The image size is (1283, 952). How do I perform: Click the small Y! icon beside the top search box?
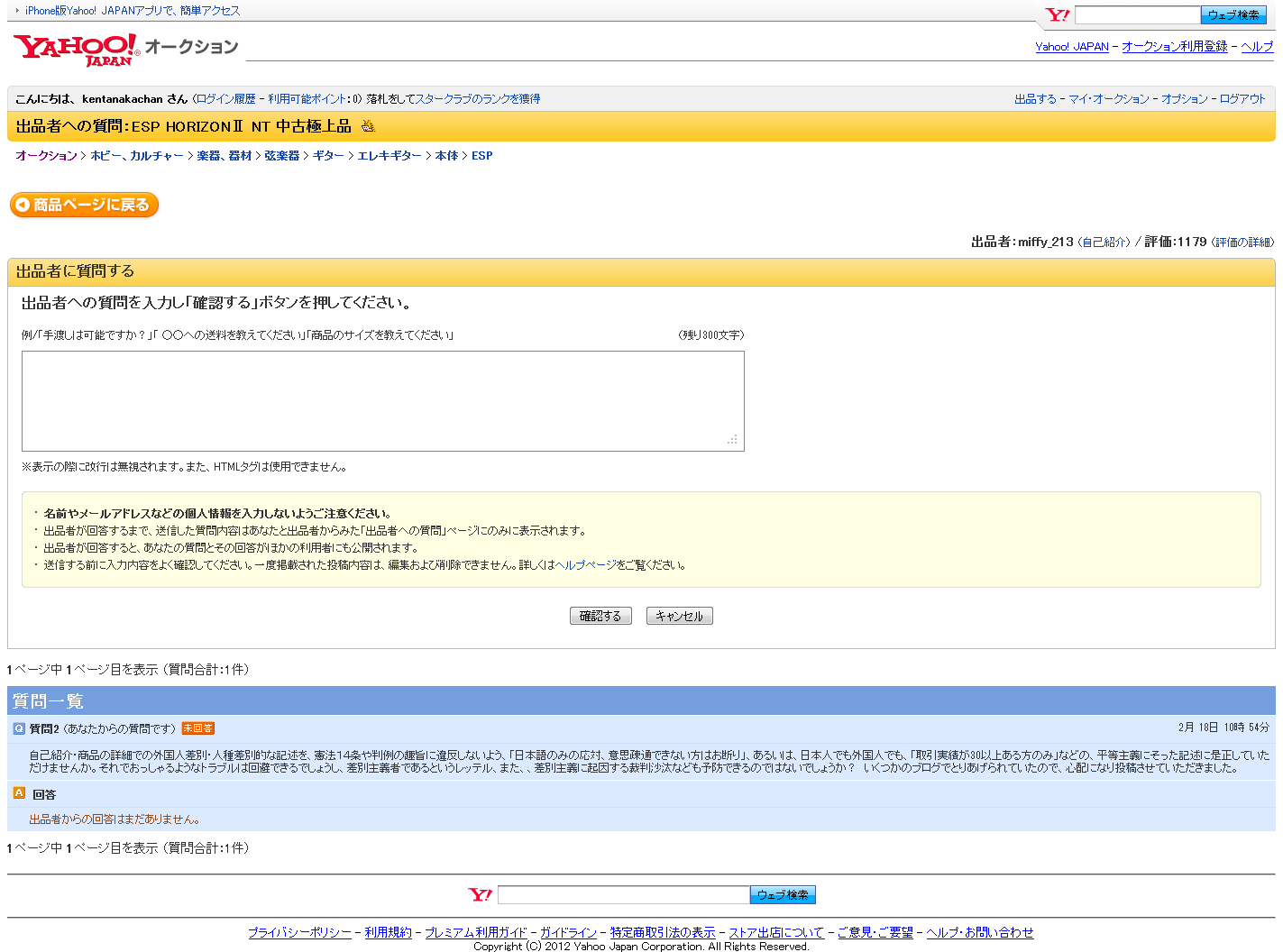[x=1058, y=14]
